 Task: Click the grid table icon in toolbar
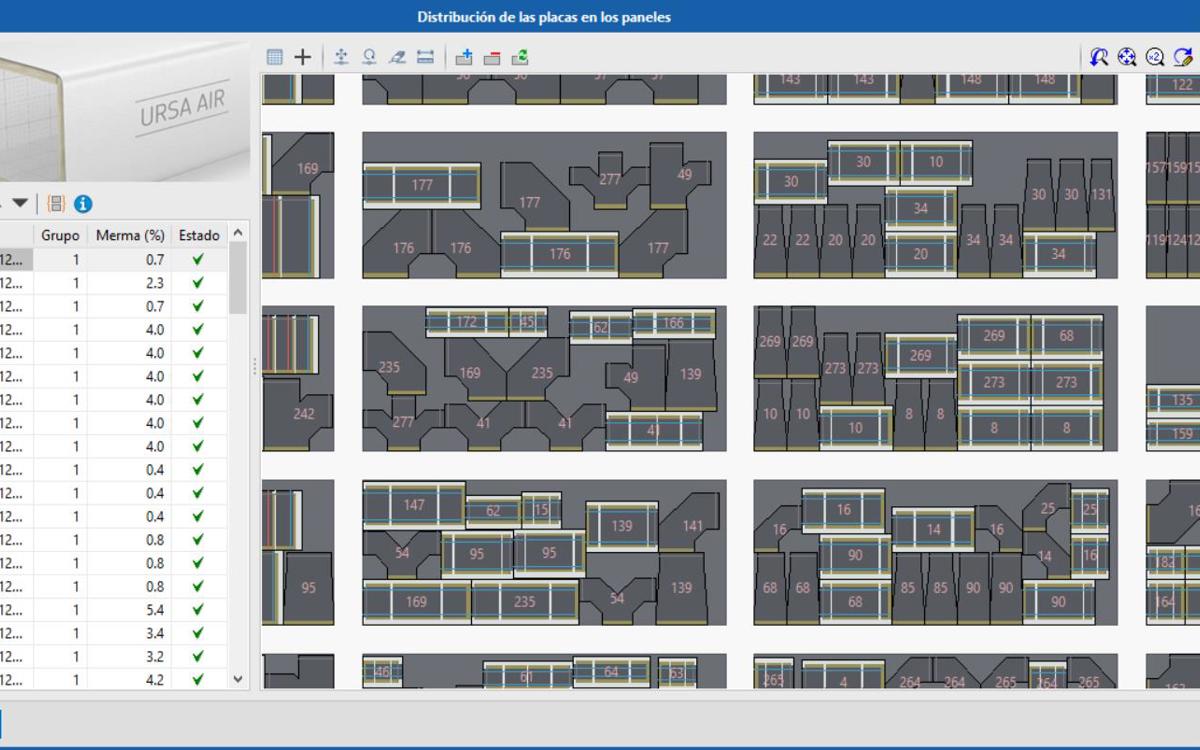tap(275, 57)
